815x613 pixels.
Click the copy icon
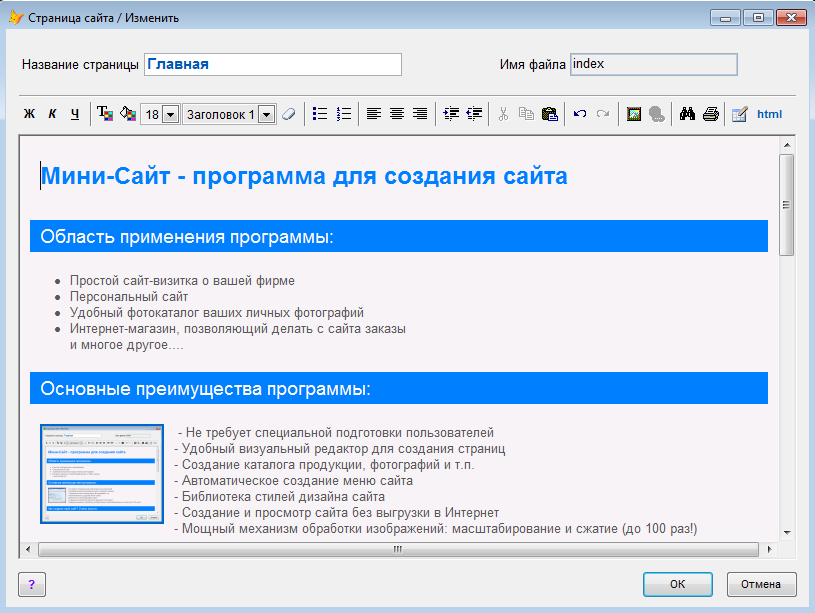(527, 114)
